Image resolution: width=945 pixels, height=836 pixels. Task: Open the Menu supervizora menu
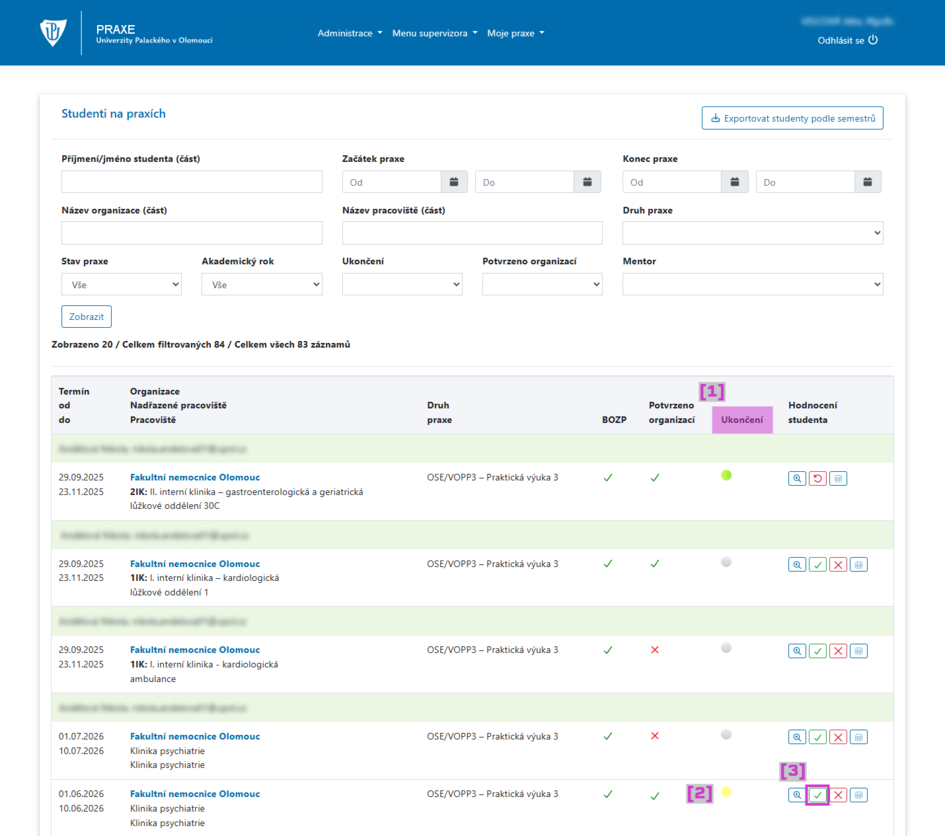click(435, 33)
